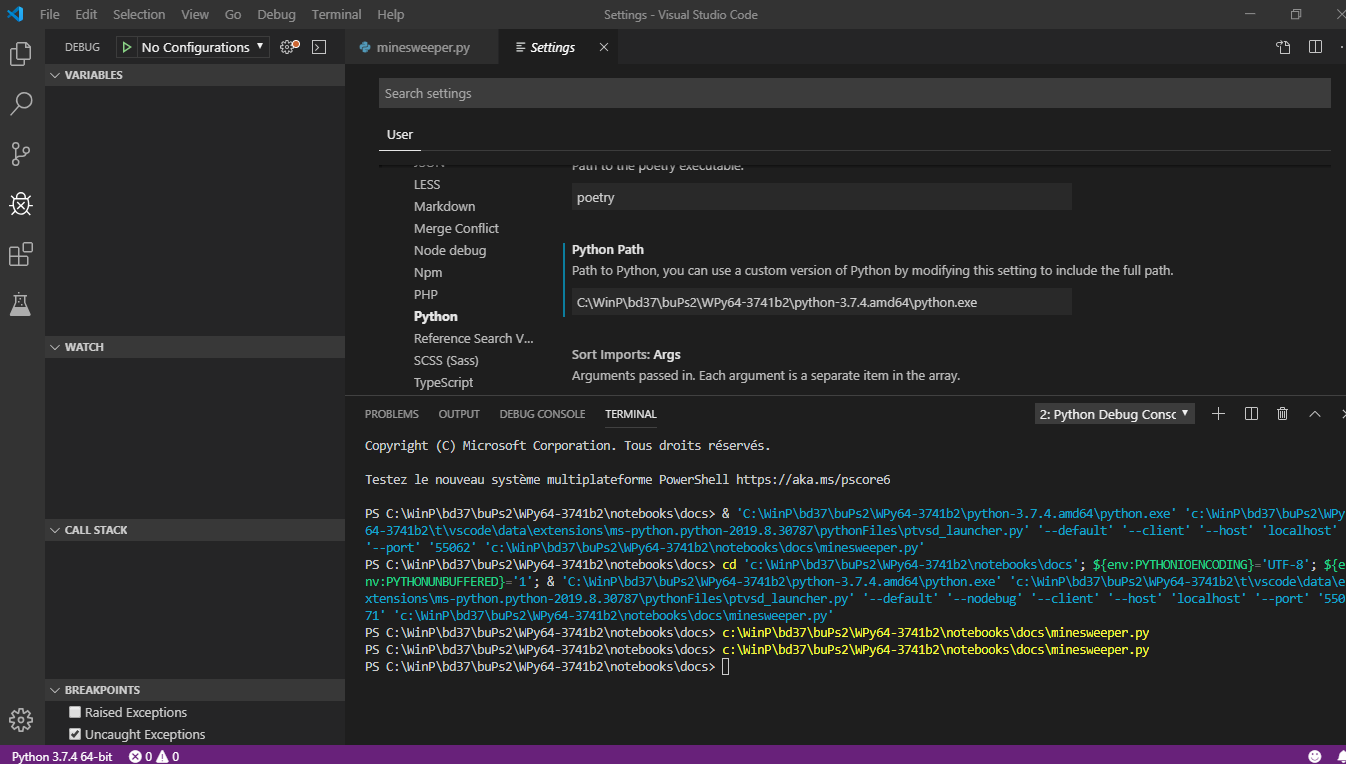The height and width of the screenshot is (764, 1346).
Task: Click the green Start Debugging arrow
Action: click(x=127, y=47)
